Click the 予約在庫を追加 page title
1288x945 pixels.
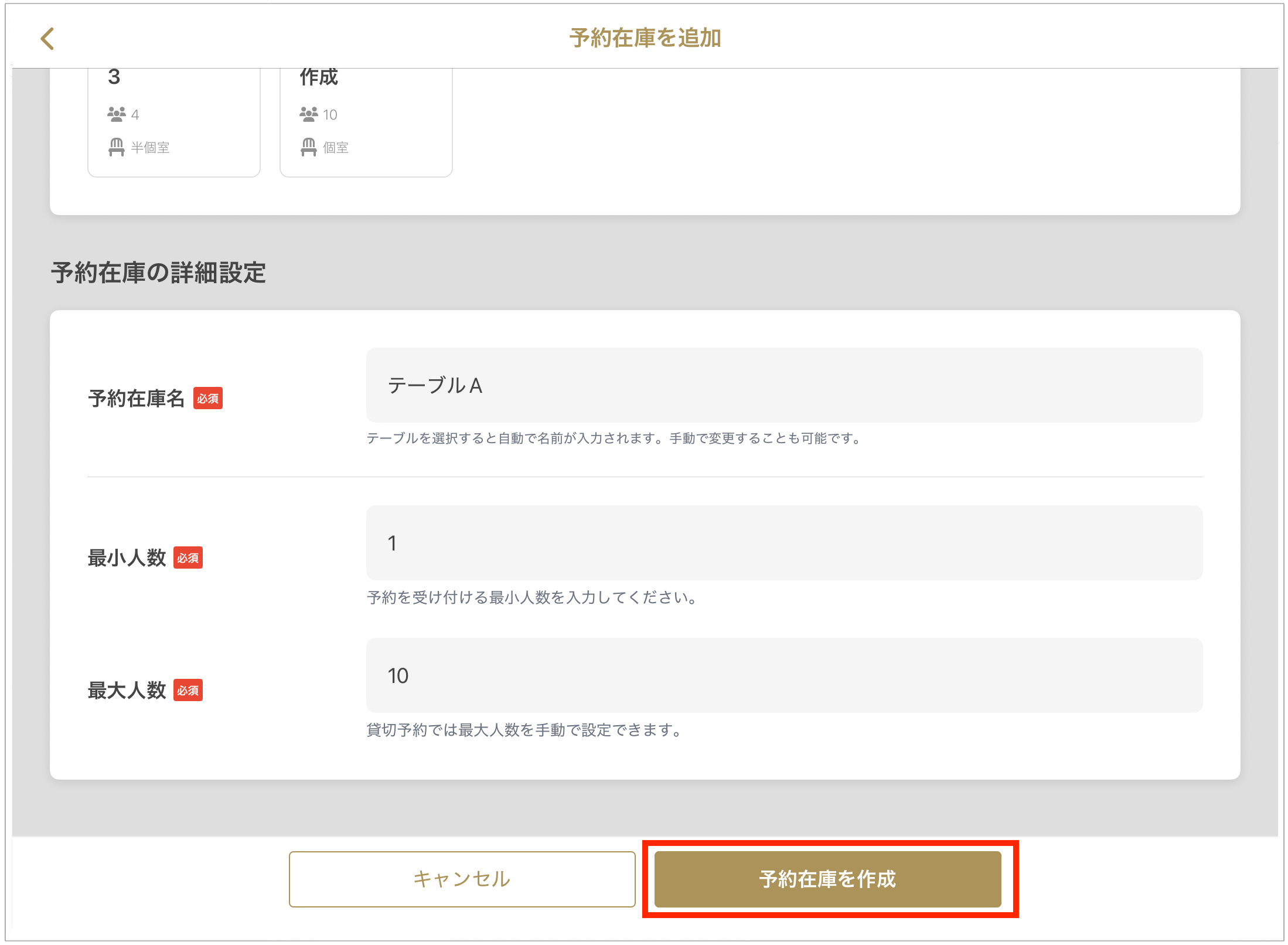click(x=645, y=38)
